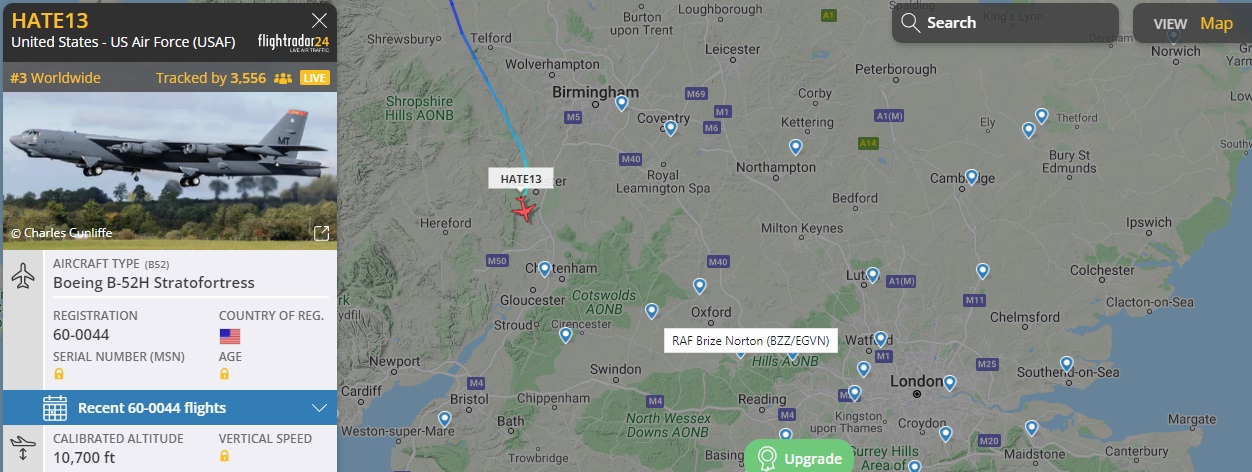Click the red B-52 aircraft icon on map
This screenshot has width=1252, height=472.
[523, 209]
